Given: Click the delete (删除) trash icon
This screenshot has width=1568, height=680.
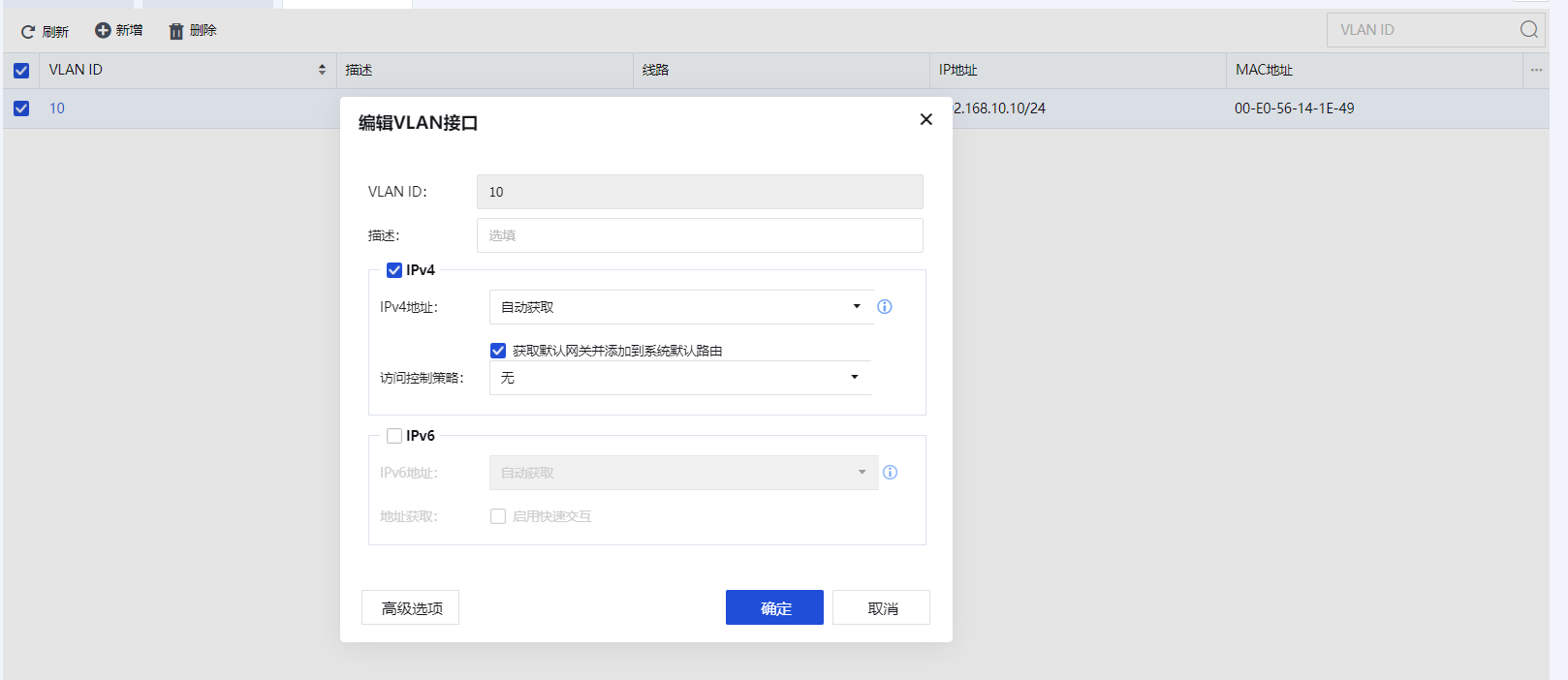Looking at the screenshot, I should pos(176,32).
